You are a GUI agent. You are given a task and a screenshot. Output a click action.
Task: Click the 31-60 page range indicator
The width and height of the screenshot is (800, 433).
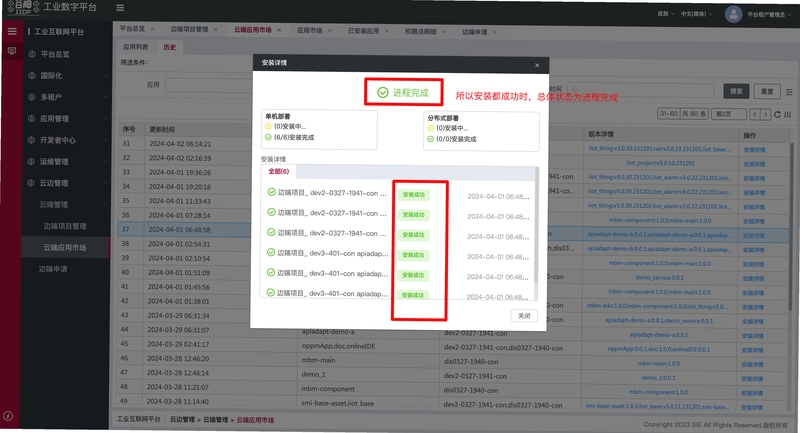(x=668, y=114)
